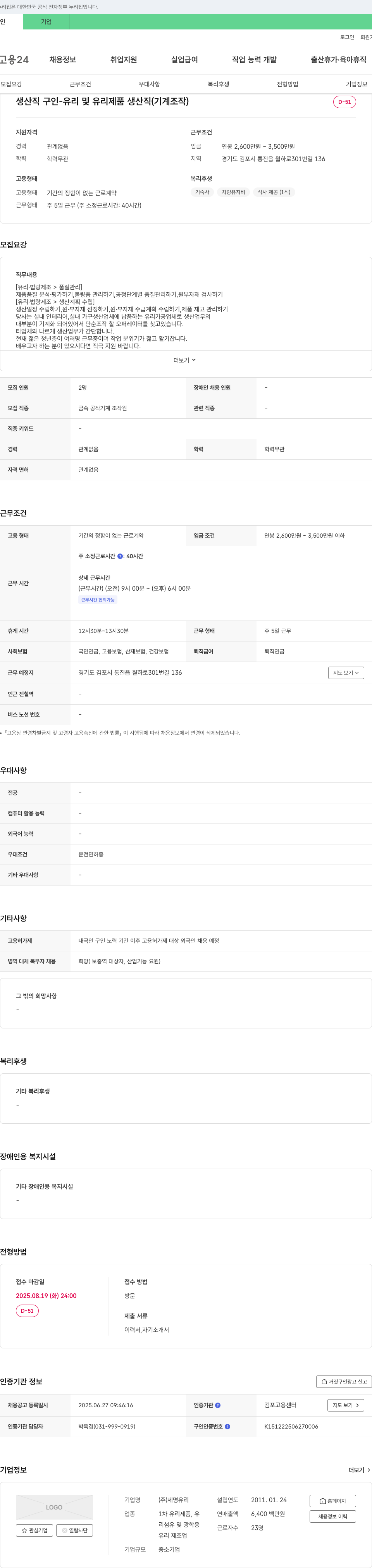The height and width of the screenshot is (1568, 372).
Task: Expand job description with 더보기
Action: click(x=184, y=360)
